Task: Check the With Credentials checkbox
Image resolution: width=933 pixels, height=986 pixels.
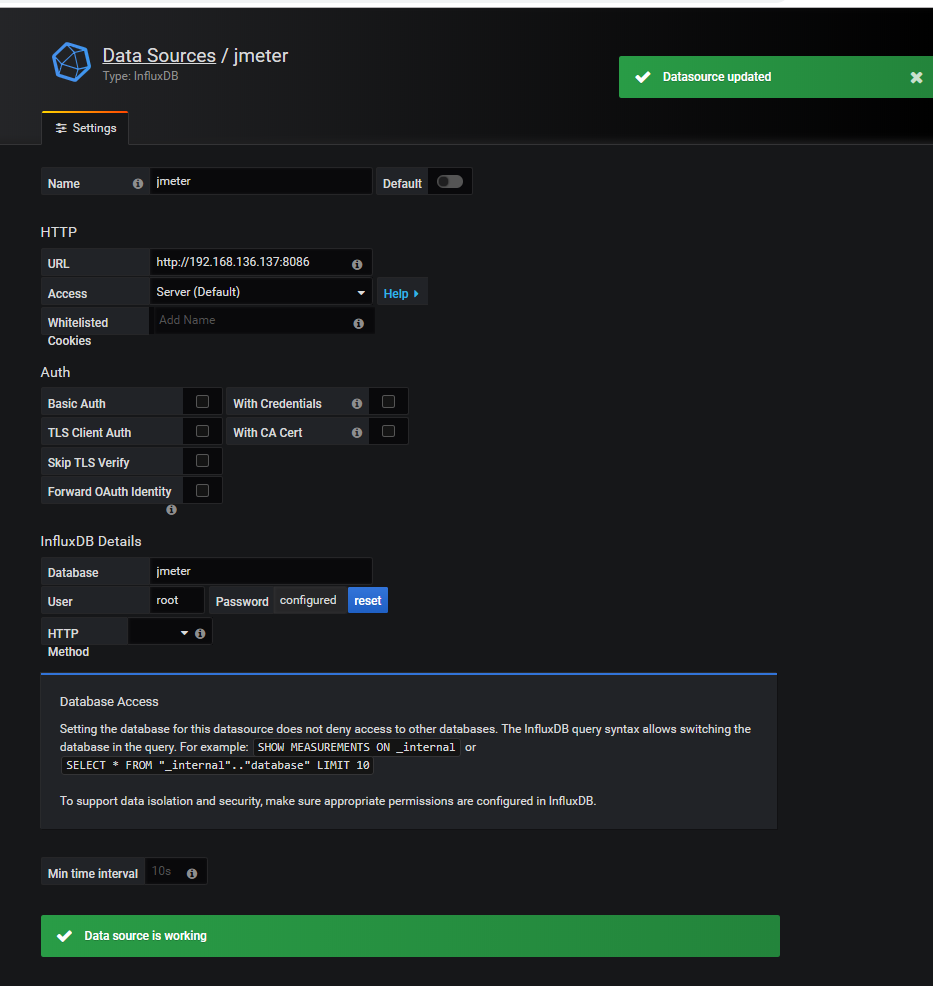Action: pyautogui.click(x=389, y=401)
